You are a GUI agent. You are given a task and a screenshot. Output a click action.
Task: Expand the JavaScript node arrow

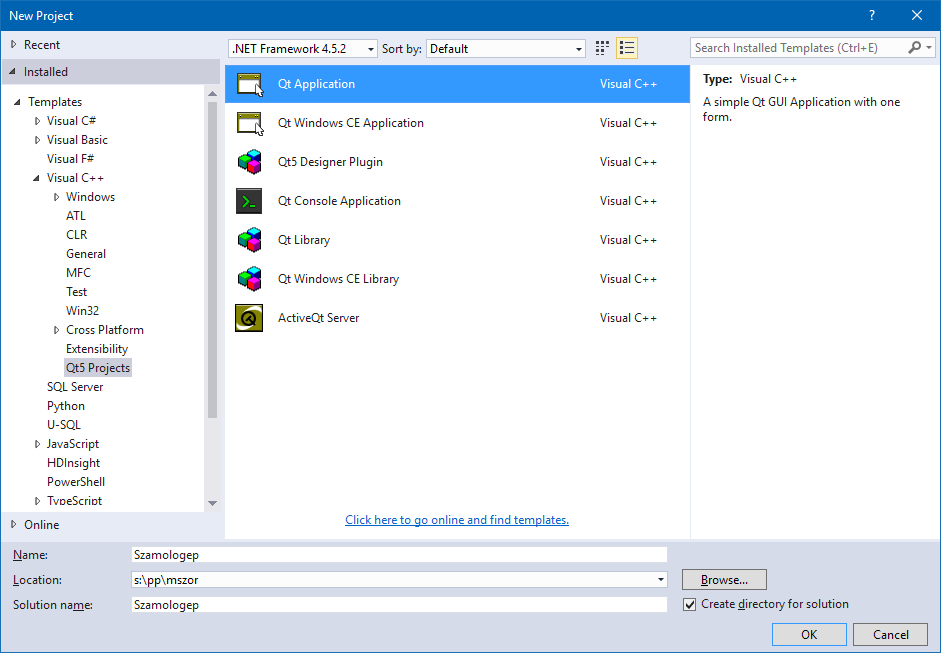coord(37,444)
